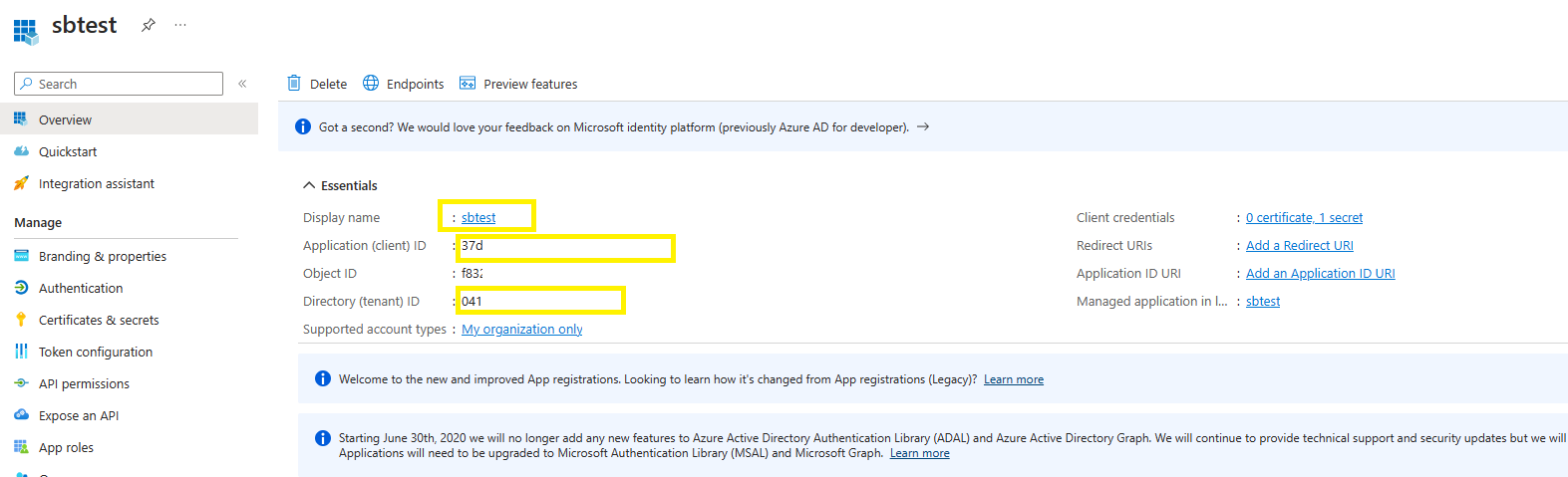Click the Manage section heading
This screenshot has width=1568, height=477.
[x=38, y=222]
